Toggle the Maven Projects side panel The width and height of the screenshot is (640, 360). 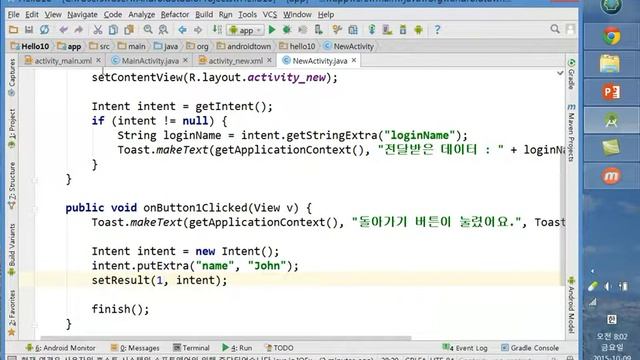pos(571,133)
